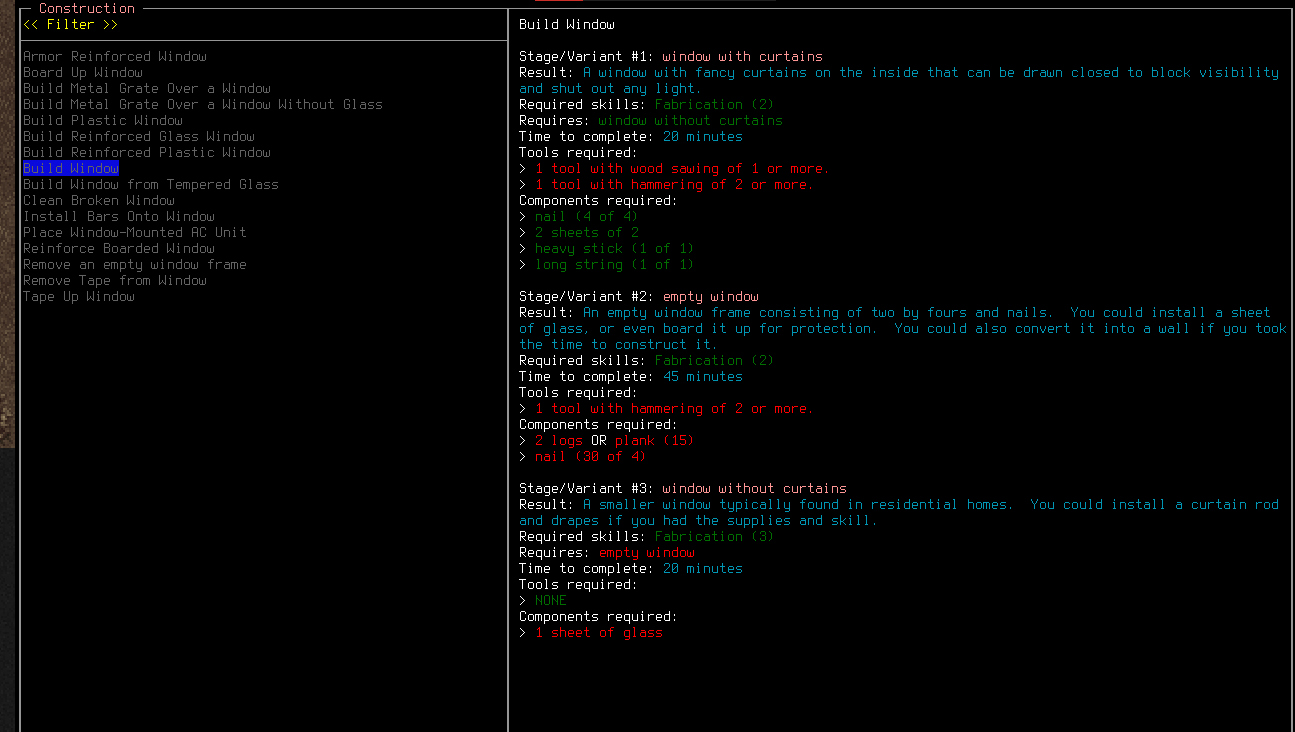Select Build Window from Tempered Glass
Screen dimensions: 1295x732
coord(151,184)
